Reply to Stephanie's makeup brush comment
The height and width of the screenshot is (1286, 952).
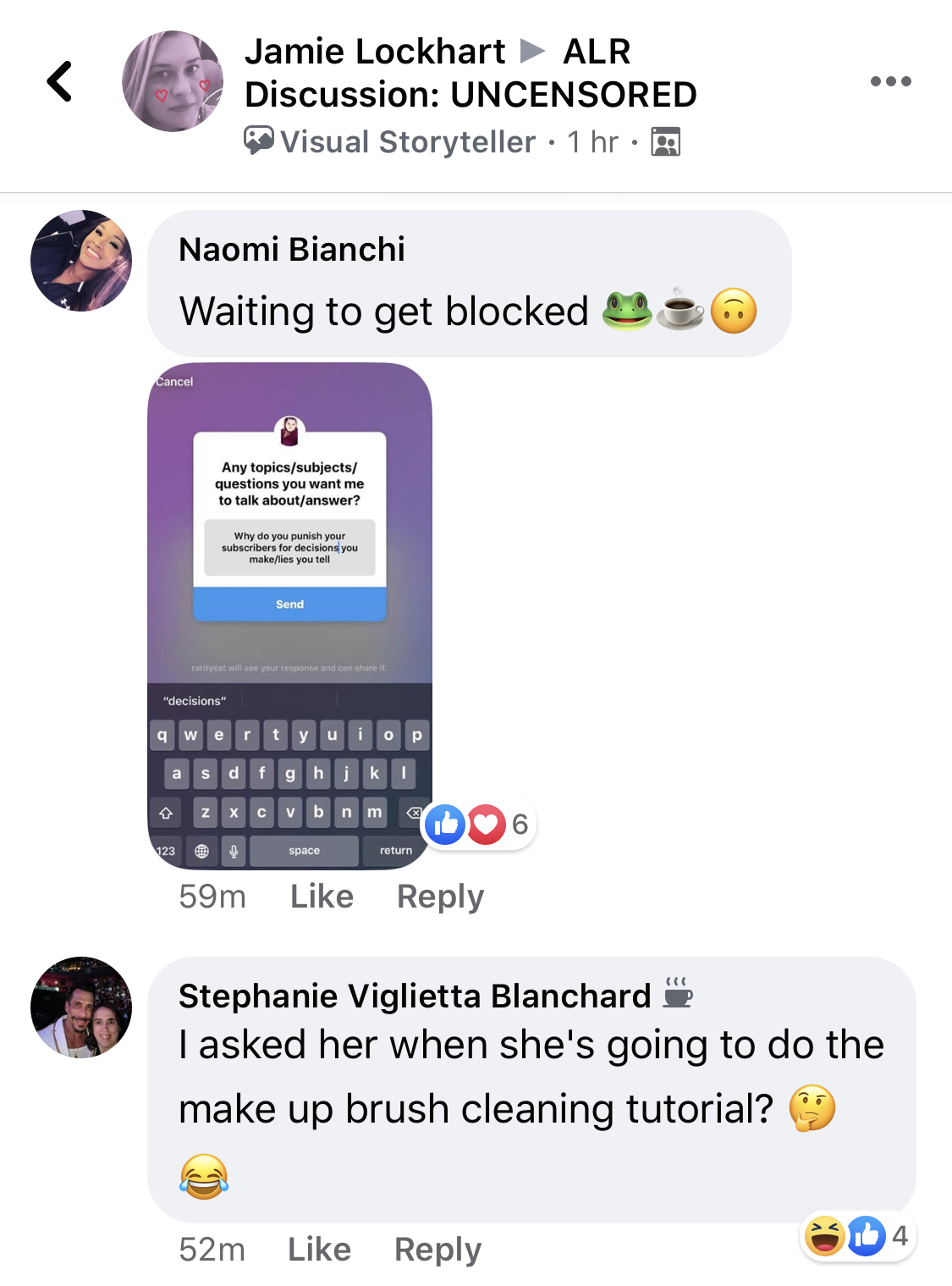[x=437, y=1250]
